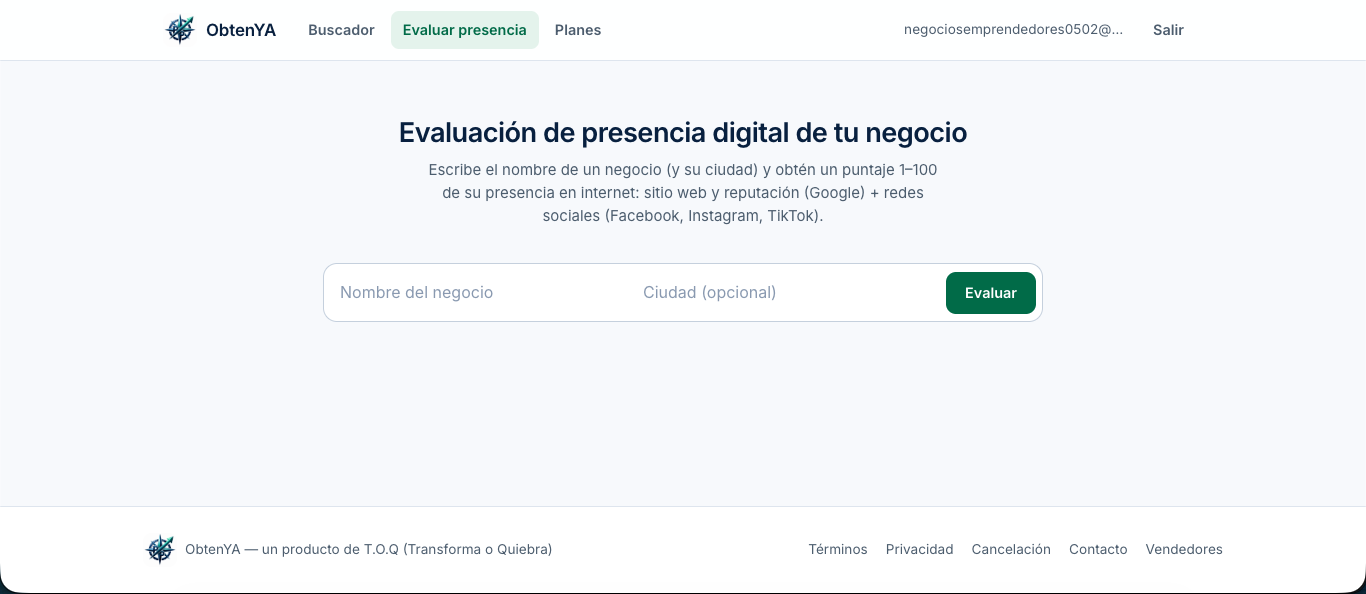The image size is (1366, 594).
Task: Open the Cancelación footer link
Action: (x=1011, y=549)
